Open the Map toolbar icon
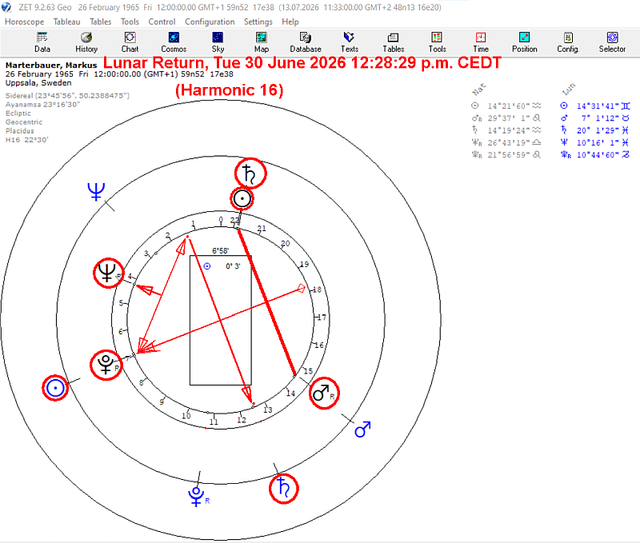 click(261, 42)
